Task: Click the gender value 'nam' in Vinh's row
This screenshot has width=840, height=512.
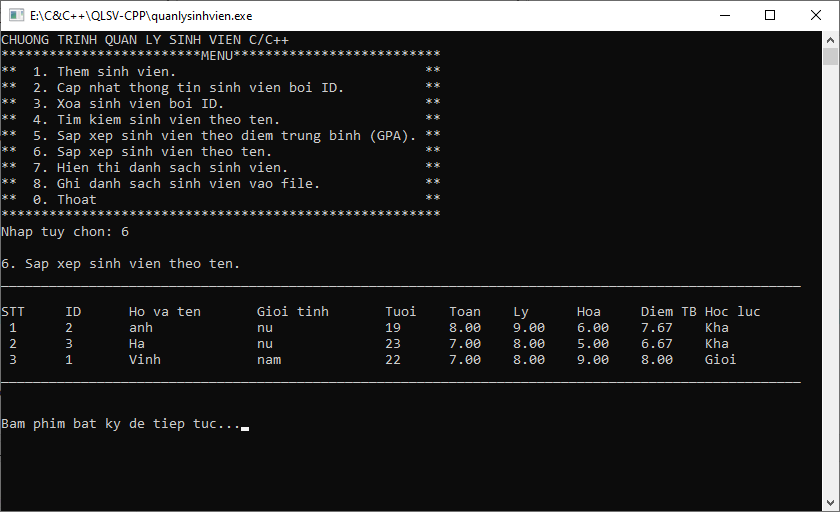Action: [x=269, y=360]
